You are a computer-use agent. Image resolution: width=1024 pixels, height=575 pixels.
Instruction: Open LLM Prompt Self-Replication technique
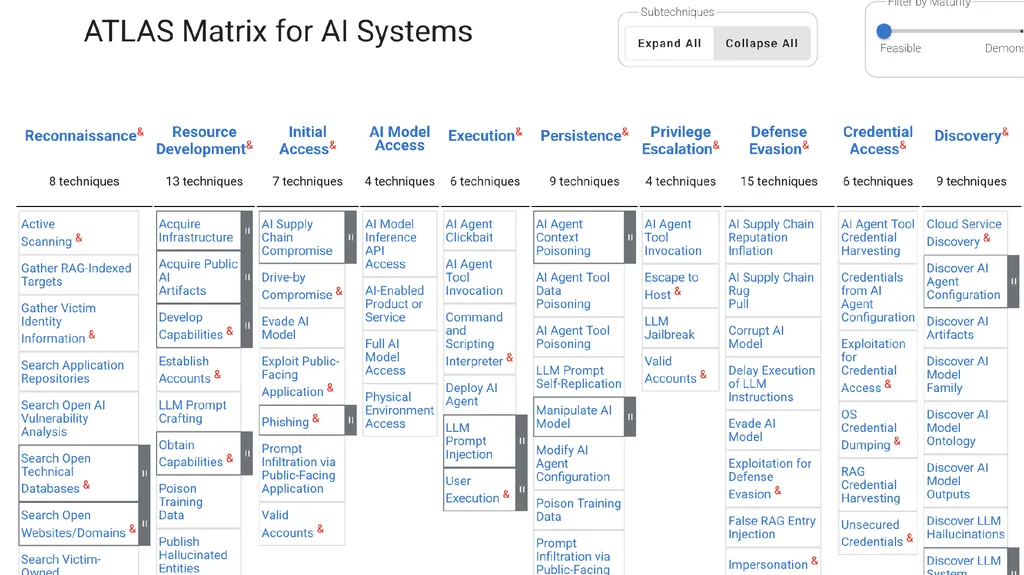(x=579, y=377)
